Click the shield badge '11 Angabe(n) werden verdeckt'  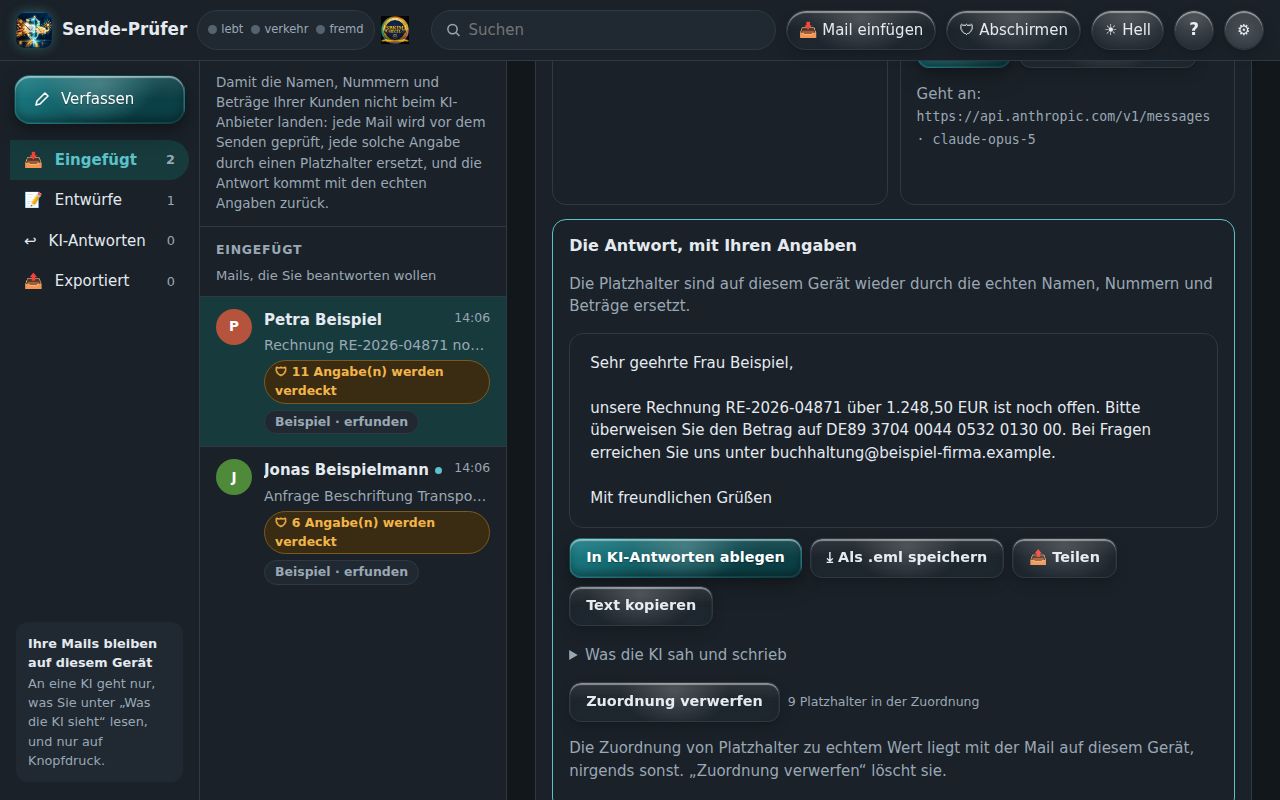click(377, 381)
